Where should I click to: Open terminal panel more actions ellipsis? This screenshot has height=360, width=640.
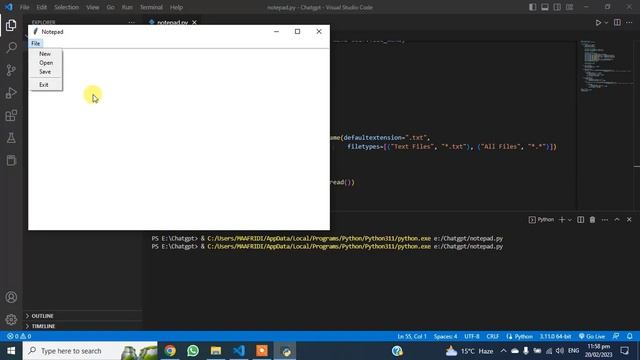coord(604,220)
